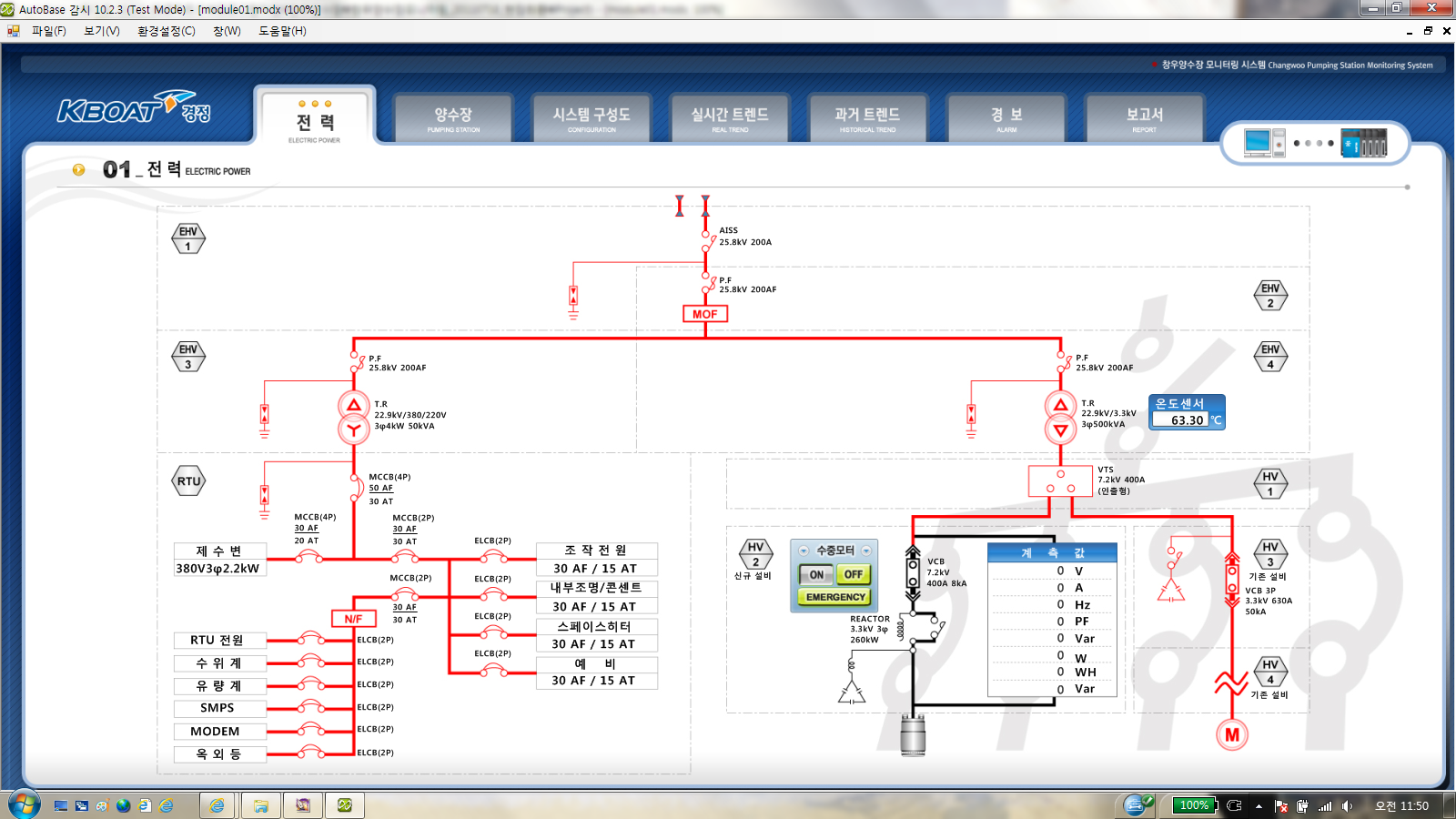Click the temperature sensor 63.30 value field
1456x819 pixels.
1180,420
